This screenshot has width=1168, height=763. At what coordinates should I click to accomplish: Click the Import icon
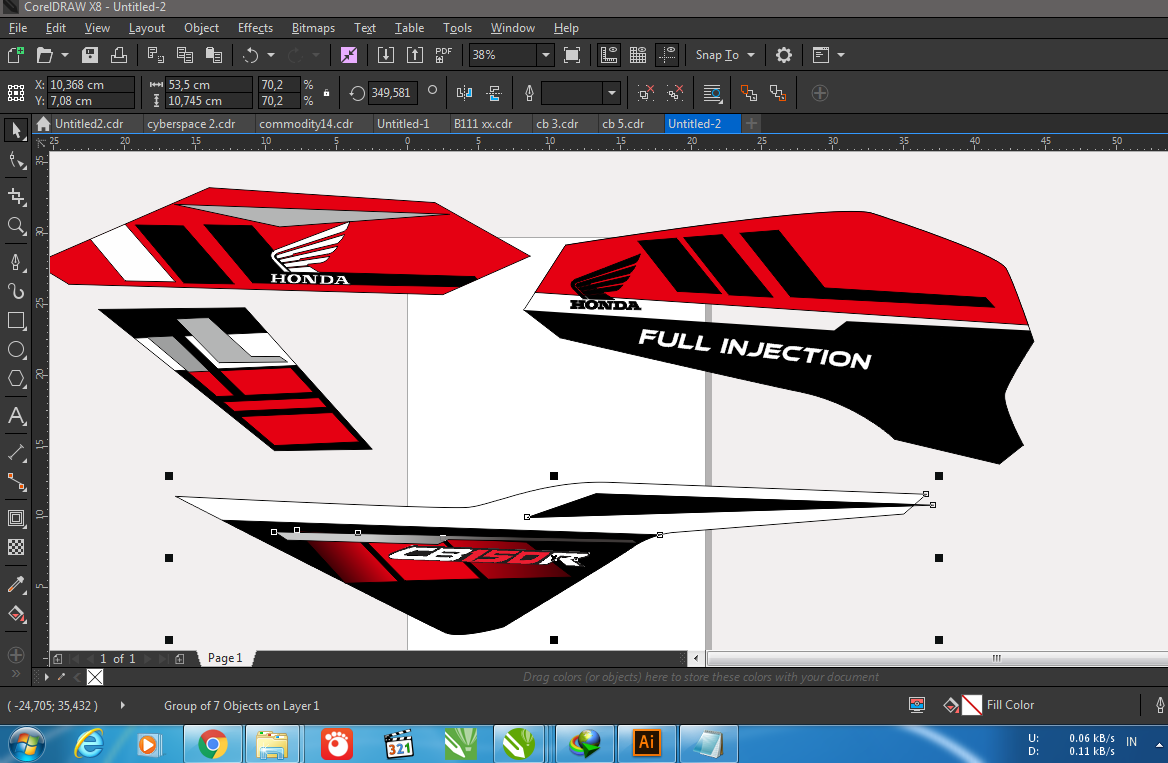click(x=386, y=55)
